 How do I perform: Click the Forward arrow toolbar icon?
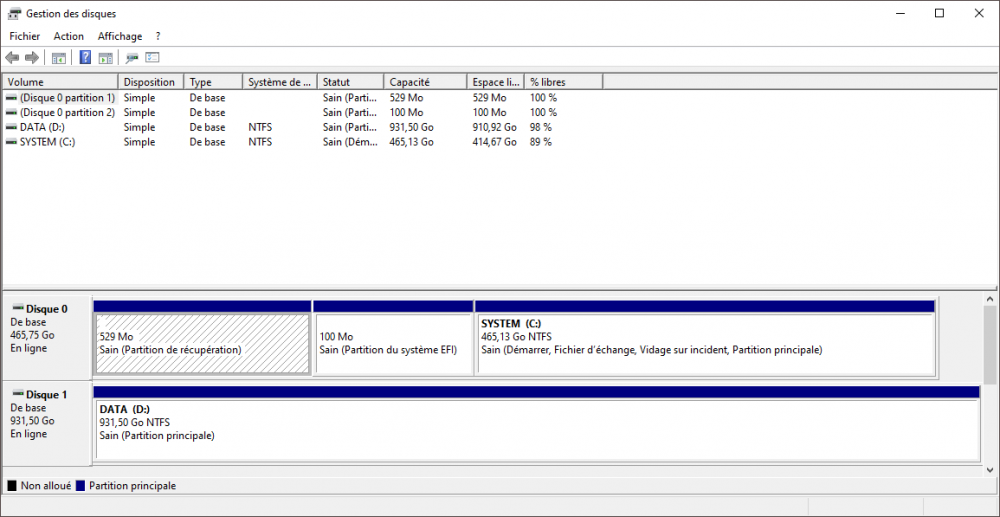32,58
